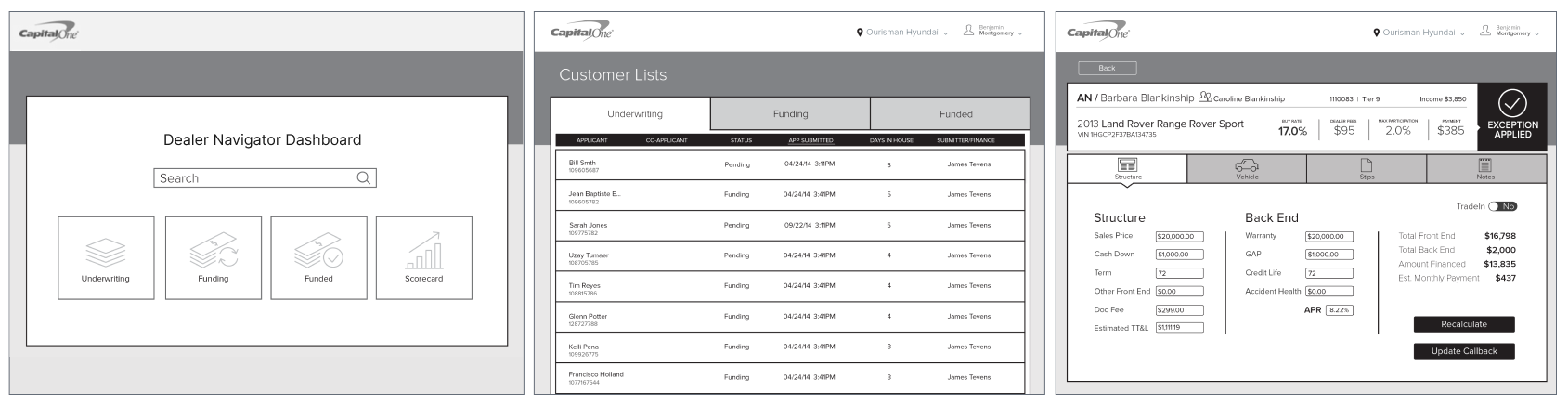The height and width of the screenshot is (406, 1568).
Task: Sort by the CO-APPLICANT column header
Action: [x=667, y=140]
